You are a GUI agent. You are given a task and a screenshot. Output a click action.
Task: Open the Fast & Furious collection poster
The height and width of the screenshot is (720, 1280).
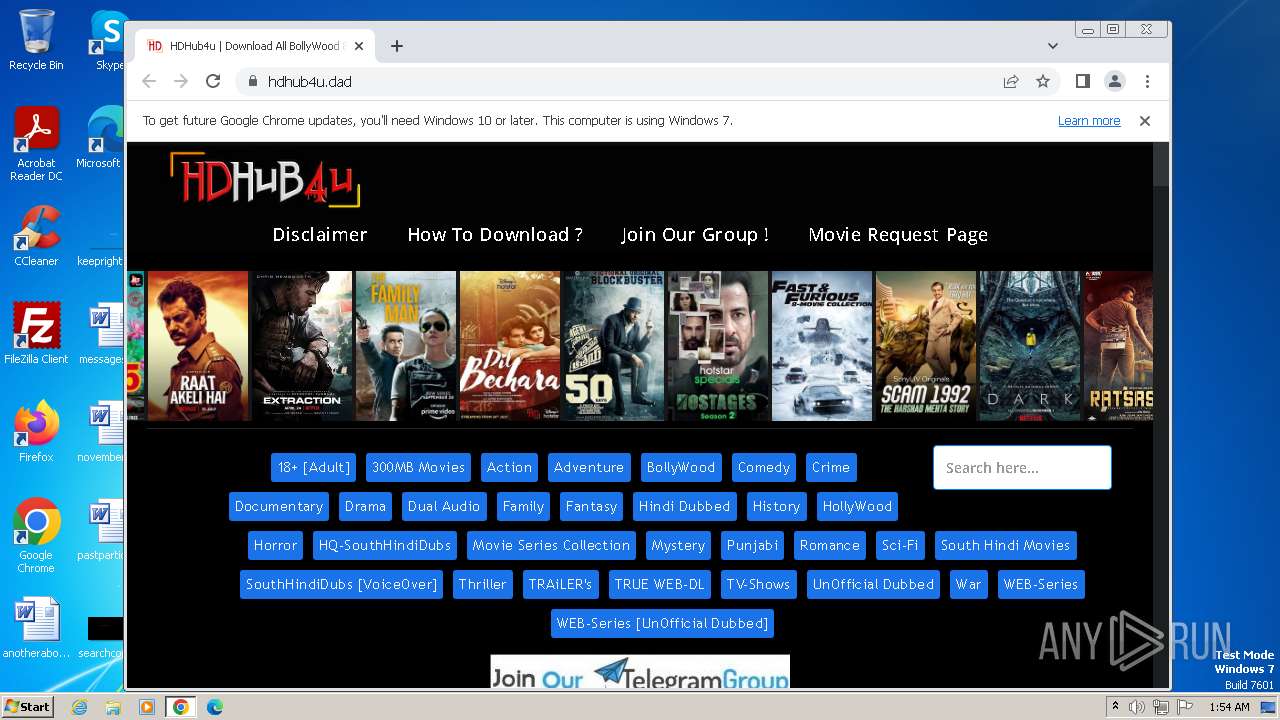click(x=822, y=346)
